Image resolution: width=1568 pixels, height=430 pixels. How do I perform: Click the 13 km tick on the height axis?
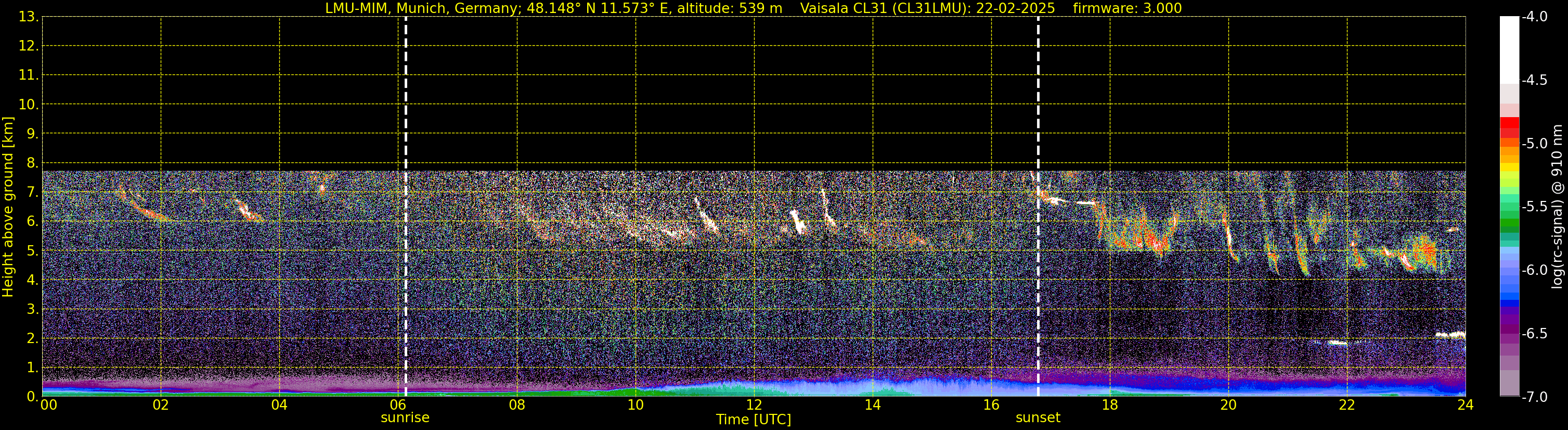click(x=28, y=17)
